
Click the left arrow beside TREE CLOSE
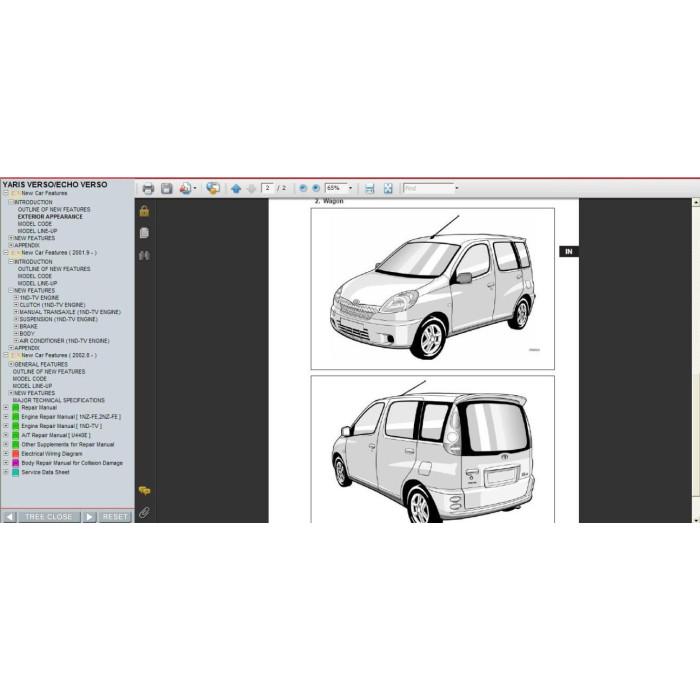pyautogui.click(x=10, y=517)
